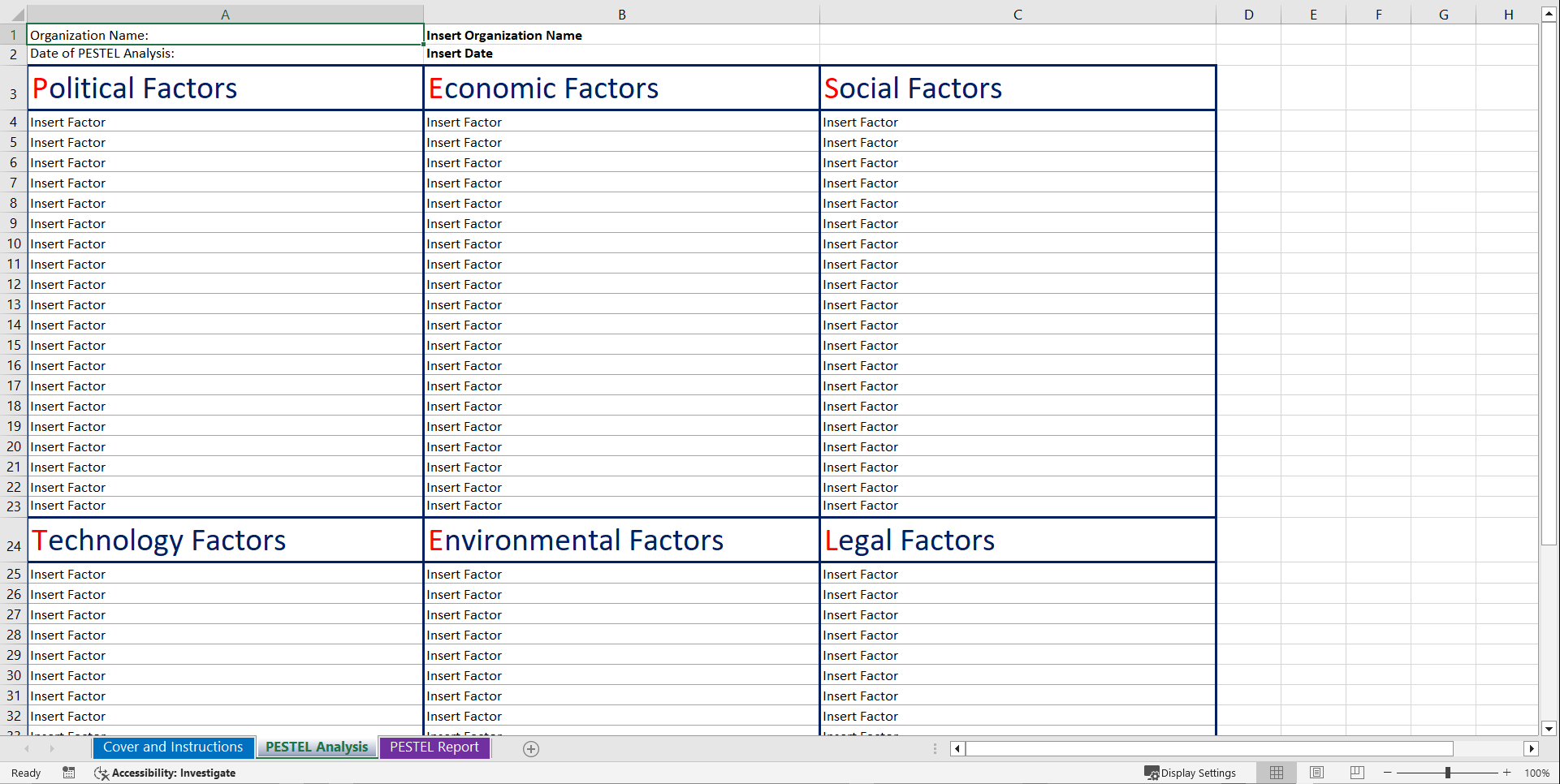Open the PESTEL Report sheet tab
The height and width of the screenshot is (784, 1560).
434,747
